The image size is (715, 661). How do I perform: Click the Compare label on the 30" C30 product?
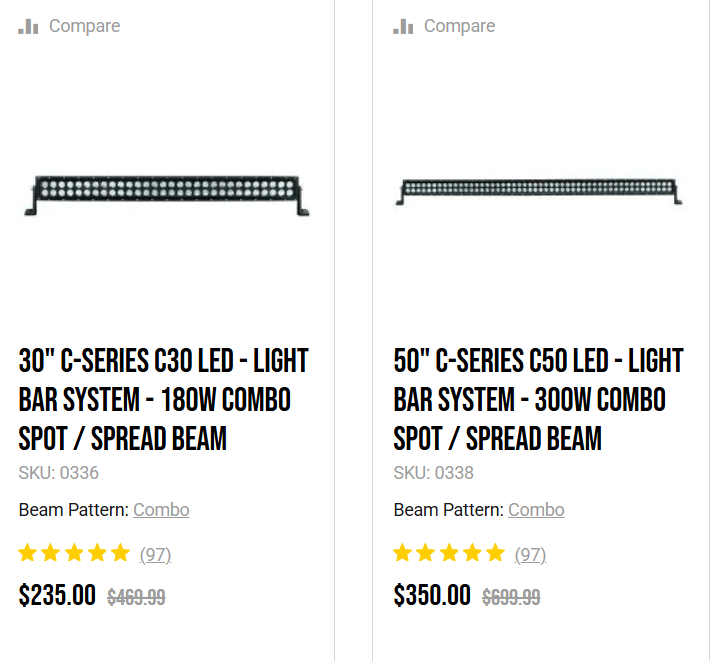(84, 26)
